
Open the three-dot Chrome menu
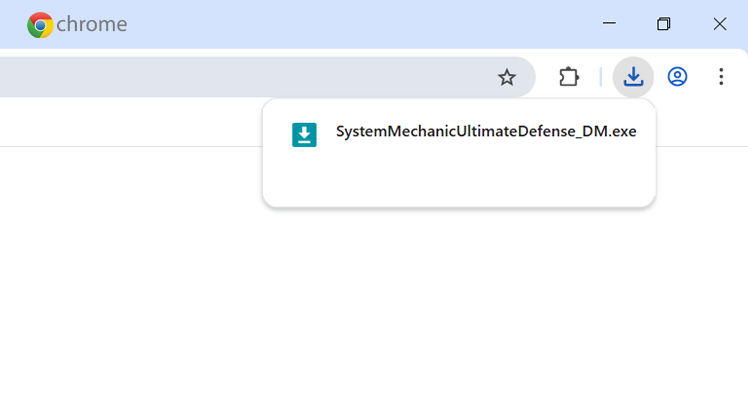tap(721, 77)
